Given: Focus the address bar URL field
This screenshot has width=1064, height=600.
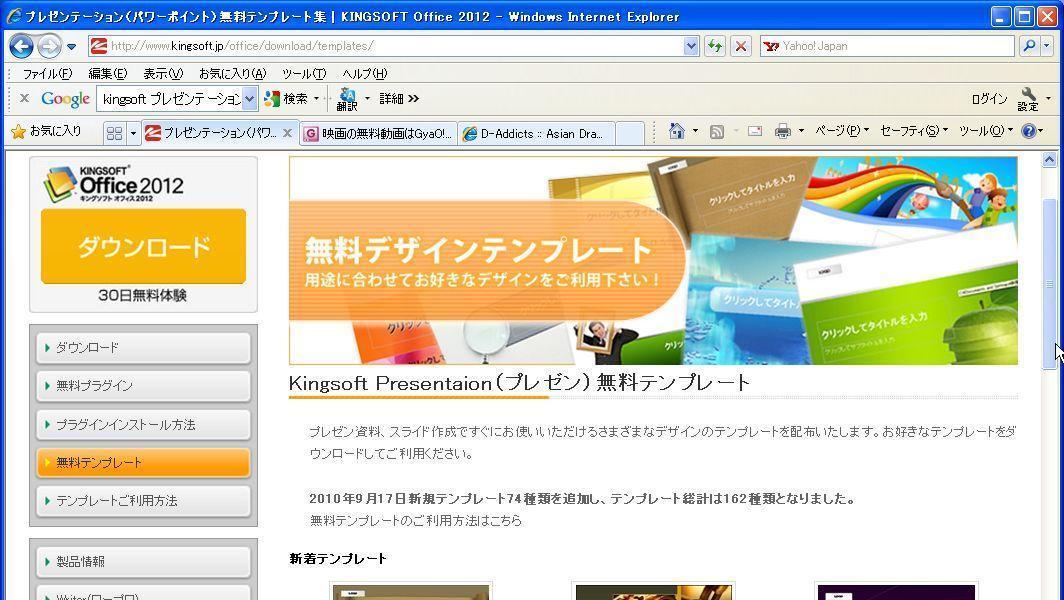Looking at the screenshot, I should coord(396,46).
